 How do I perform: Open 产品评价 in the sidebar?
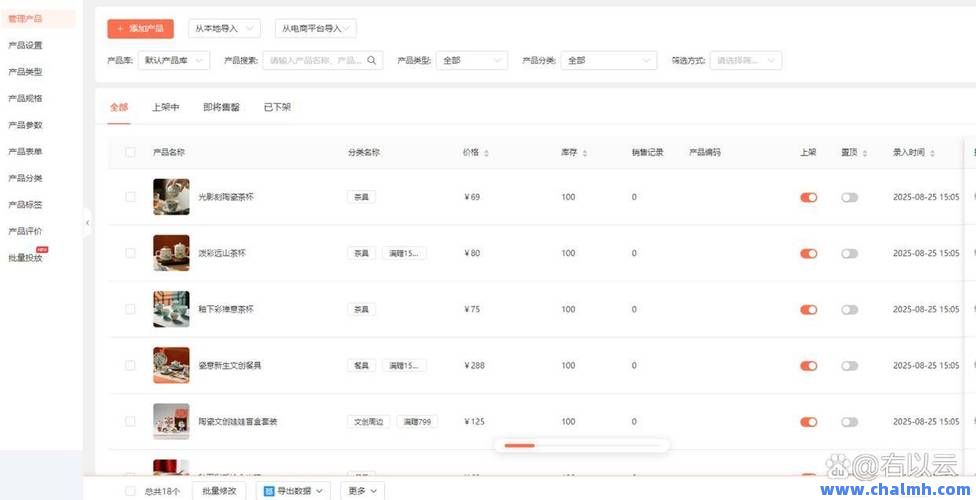(x=26, y=232)
